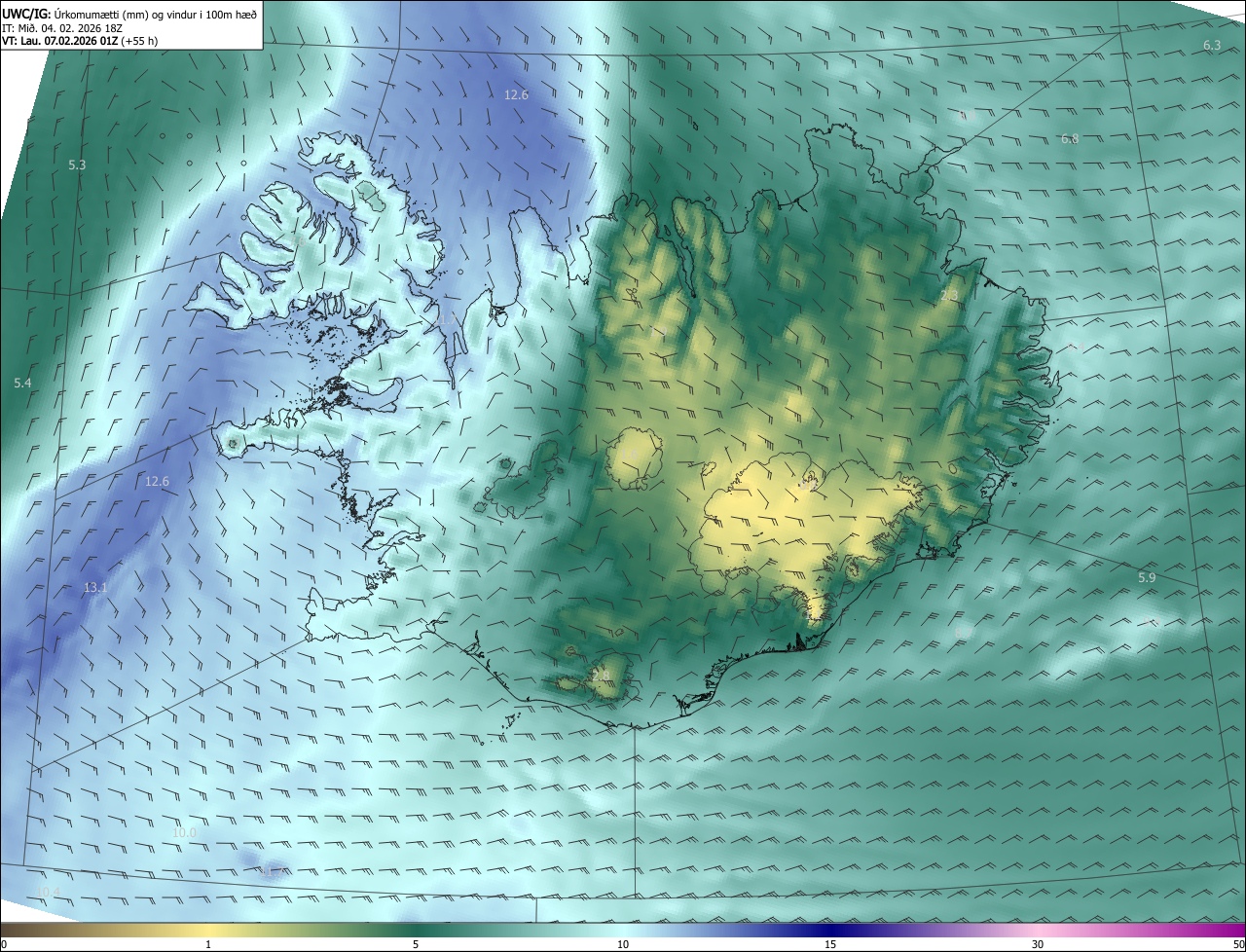Click the 5 tick on color scale
The width and height of the screenshot is (1246, 952).
point(416,945)
